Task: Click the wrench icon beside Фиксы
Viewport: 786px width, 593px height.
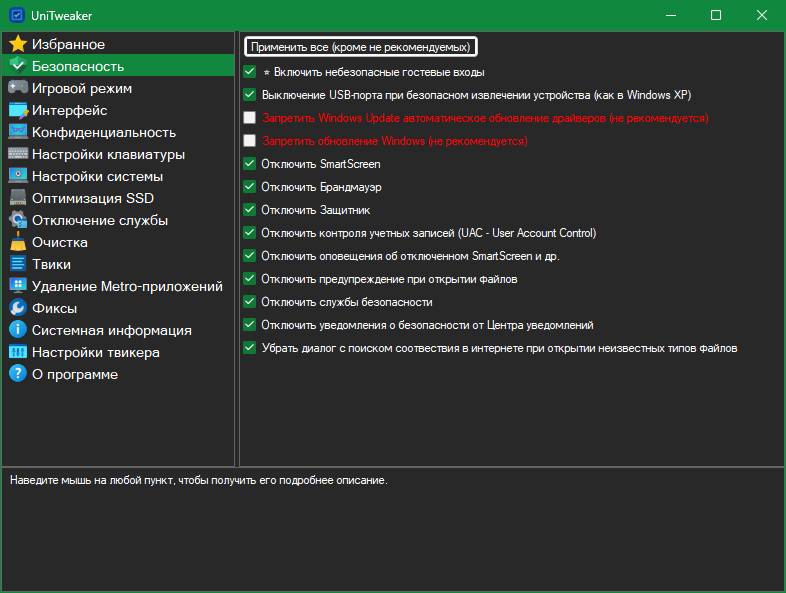Action: [17, 308]
